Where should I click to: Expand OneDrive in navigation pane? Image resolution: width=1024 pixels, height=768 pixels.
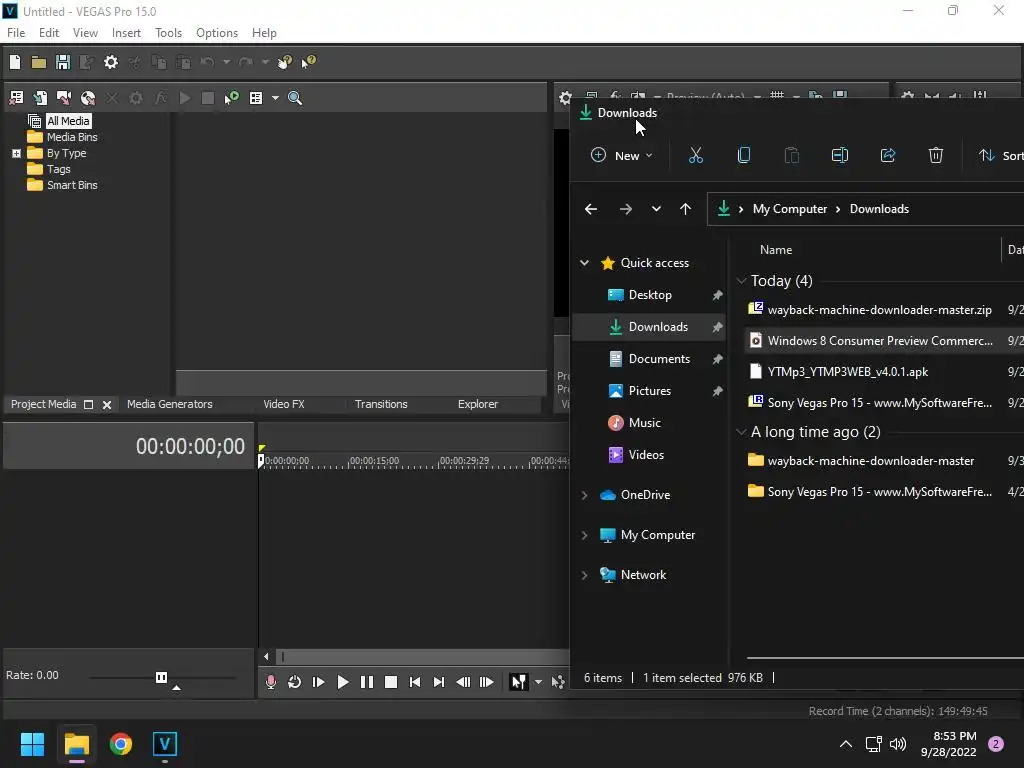(584, 495)
